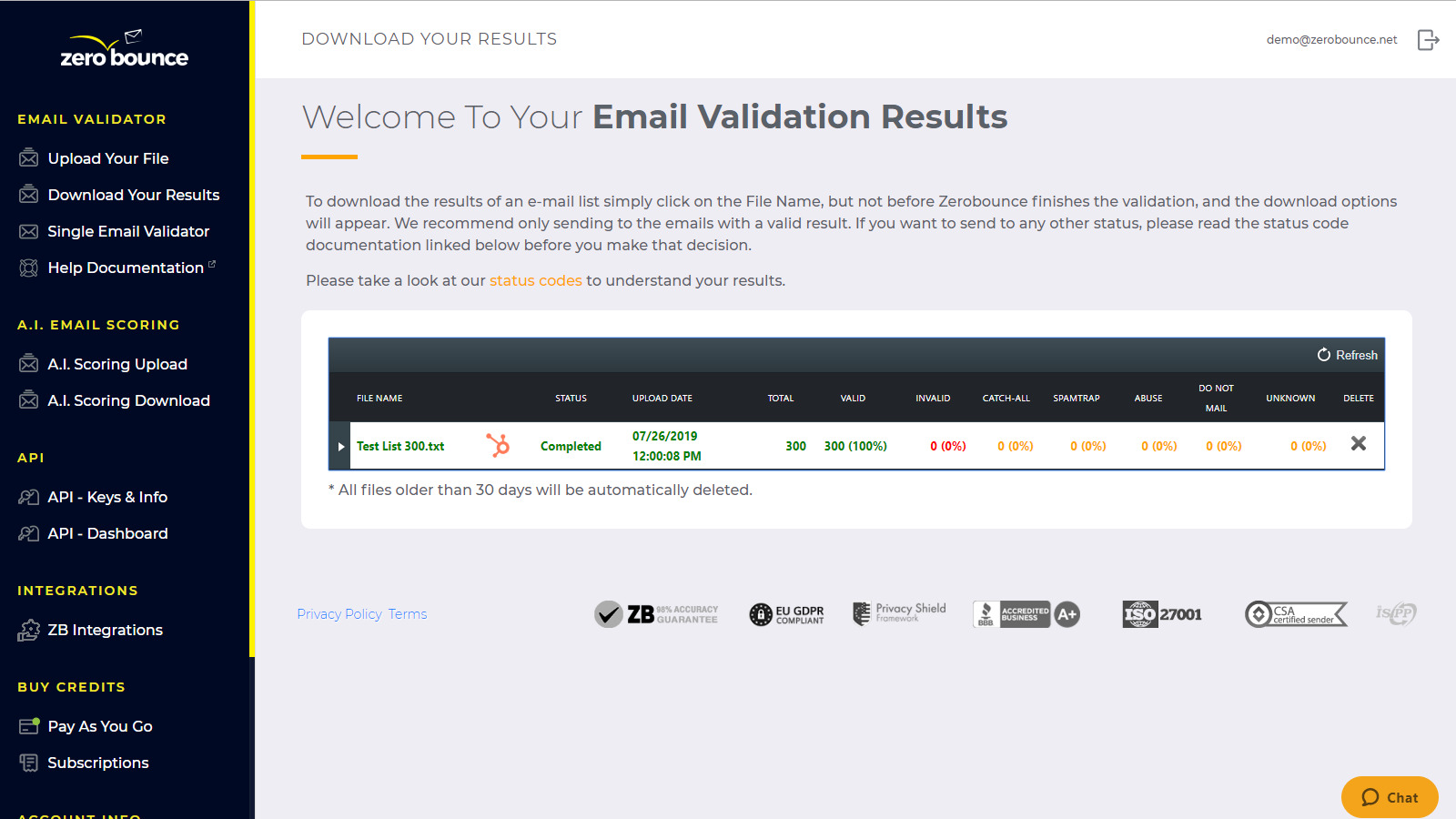This screenshot has width=1456, height=819.
Task: Click file name Test List 300.txt
Action: (x=400, y=447)
